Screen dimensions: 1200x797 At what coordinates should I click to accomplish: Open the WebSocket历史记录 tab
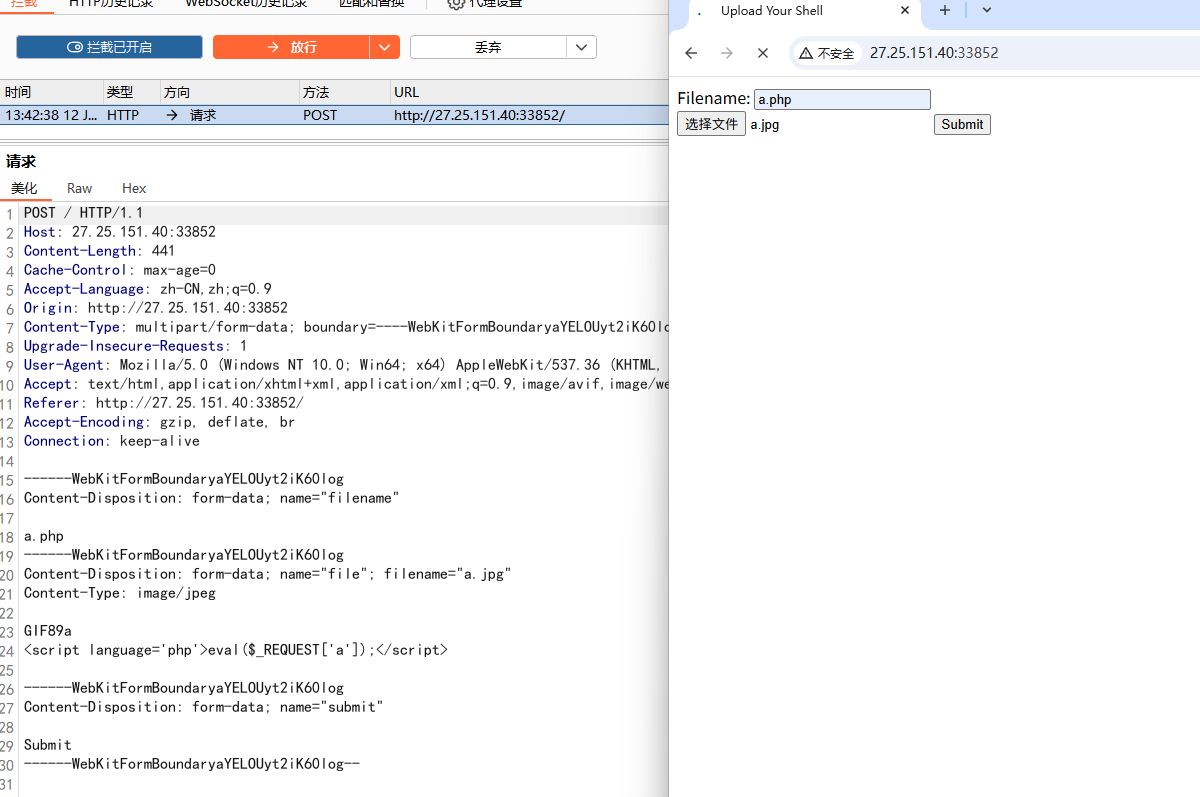pos(246,4)
